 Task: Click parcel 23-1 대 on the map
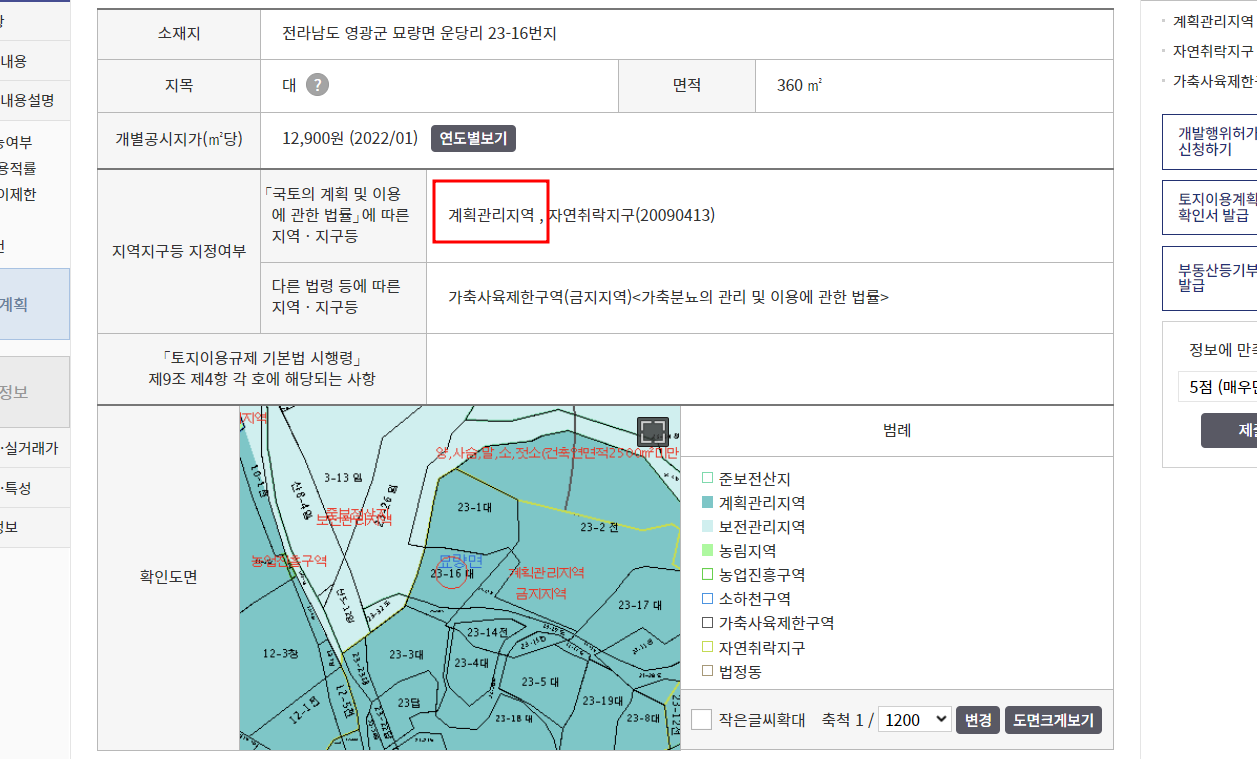tap(475, 507)
